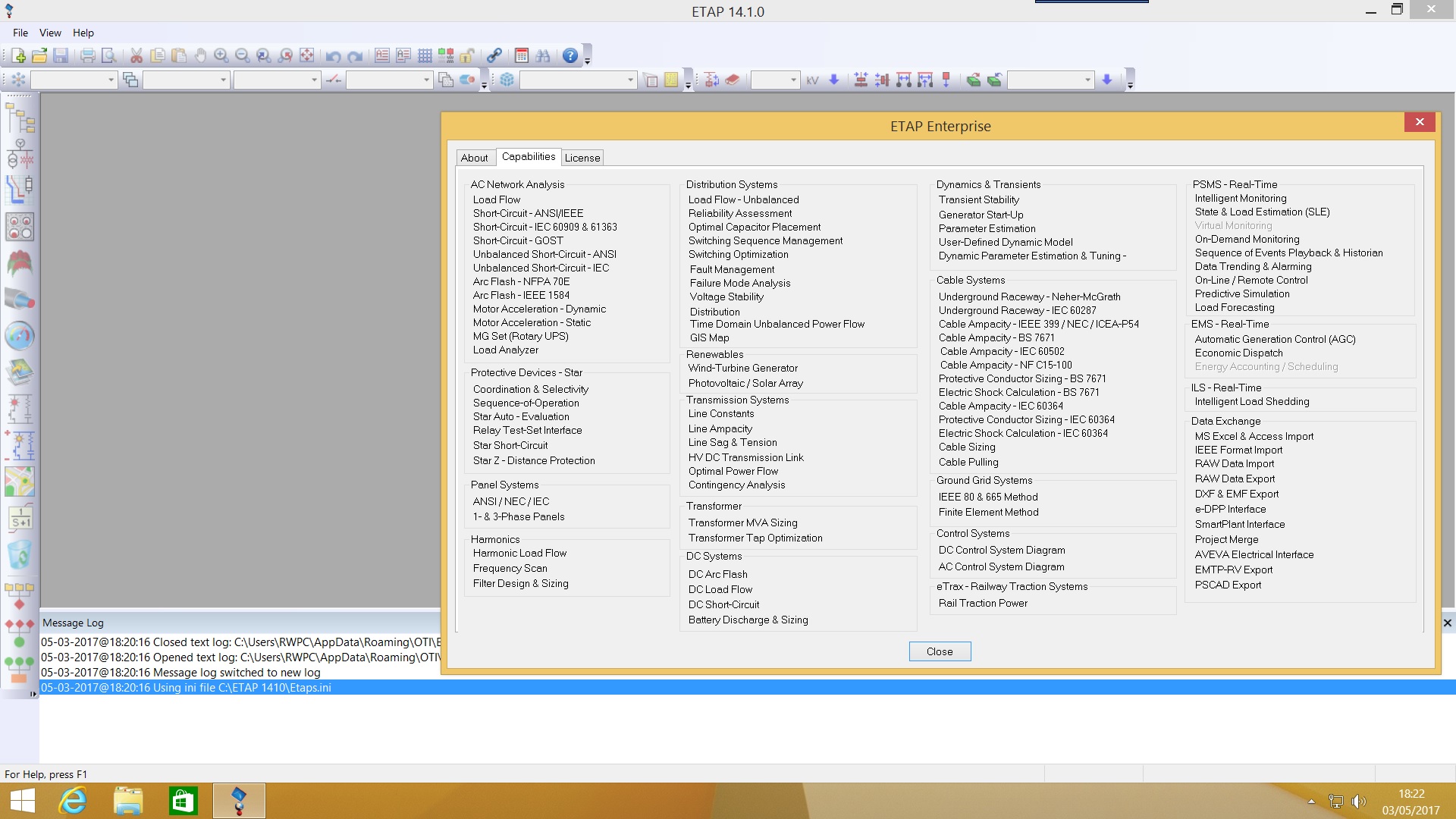Click the blue grid display icon
Viewport: 1456px width, 819px height.
pyautogui.click(x=425, y=55)
